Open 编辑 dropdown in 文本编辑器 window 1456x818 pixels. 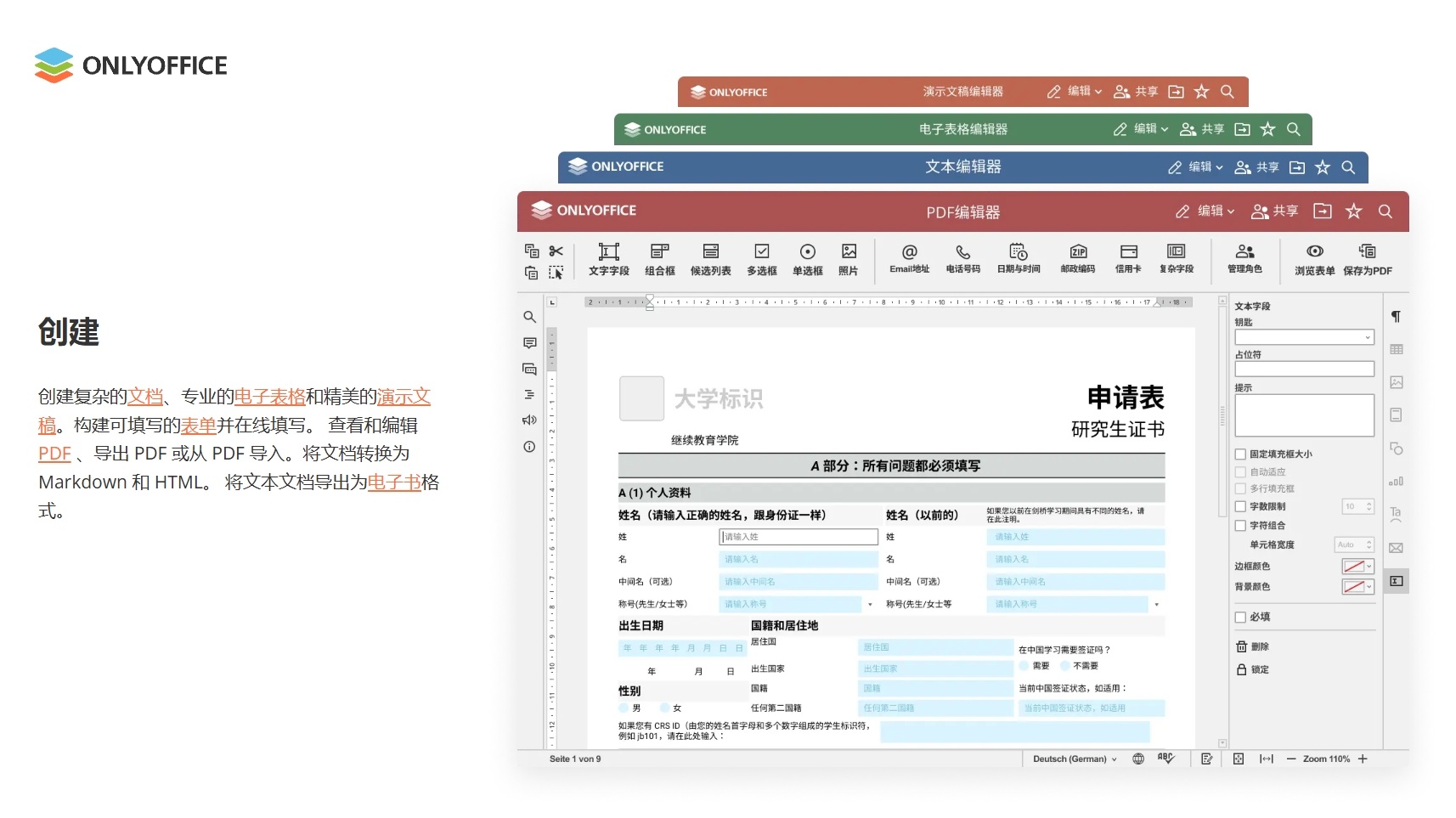[1196, 167]
